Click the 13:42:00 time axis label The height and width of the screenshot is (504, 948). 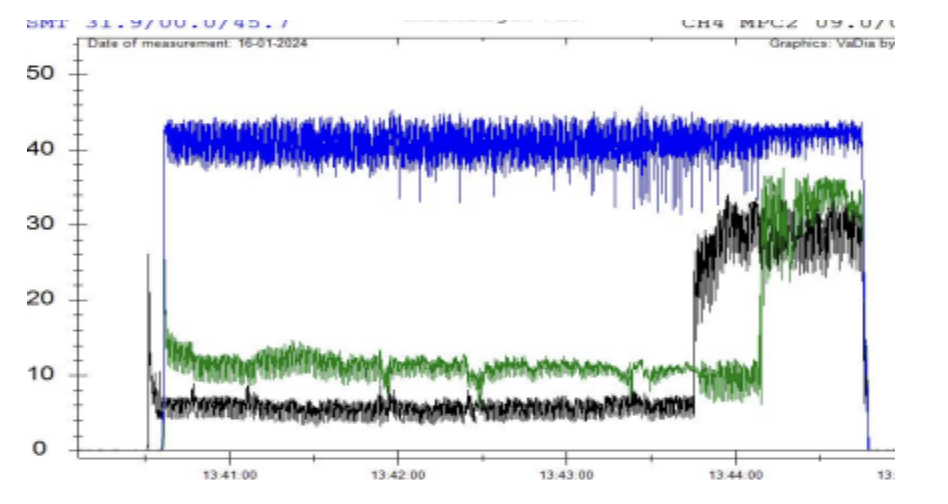[398, 475]
